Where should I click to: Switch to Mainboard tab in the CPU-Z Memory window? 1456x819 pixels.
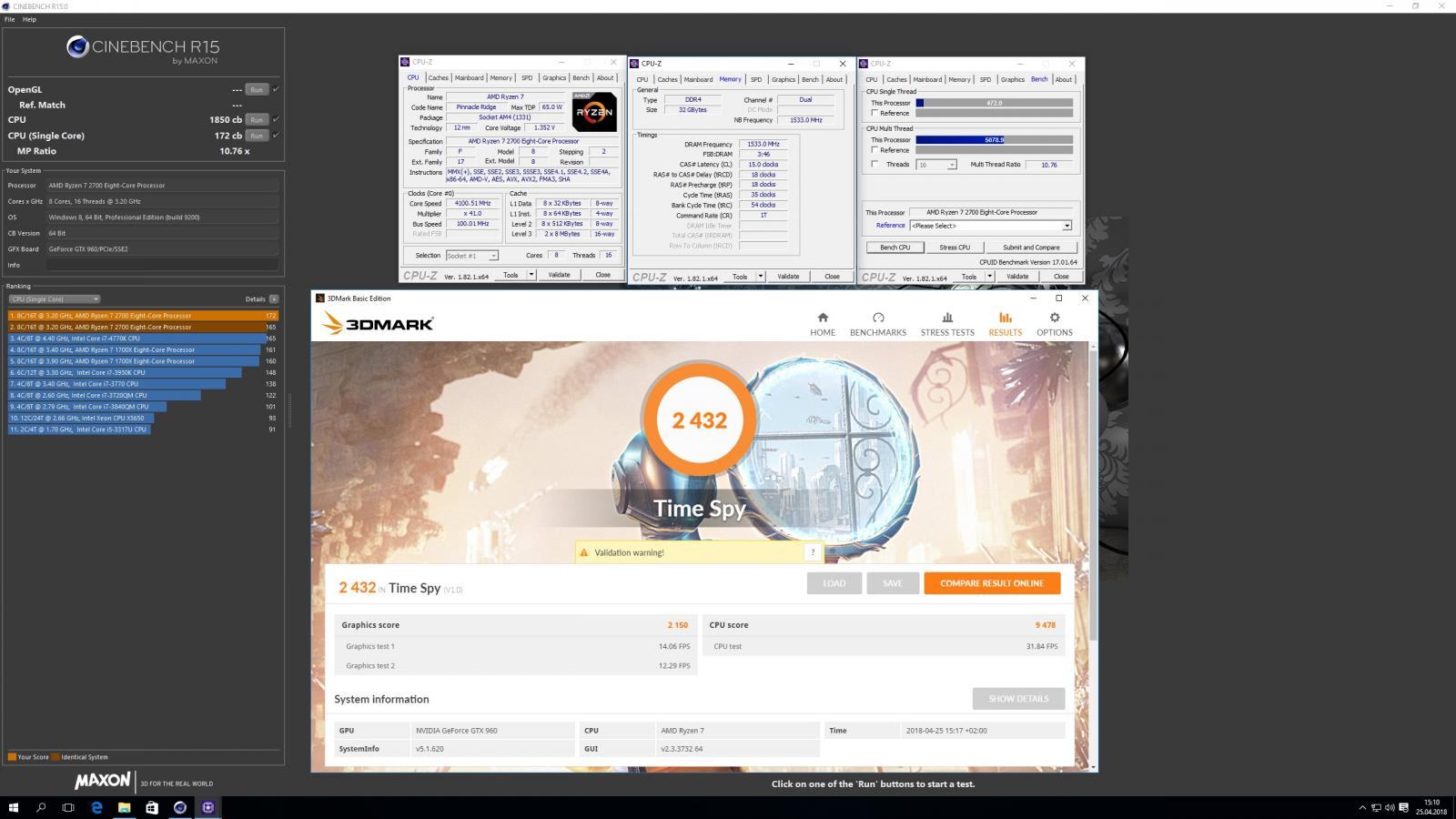tap(698, 79)
